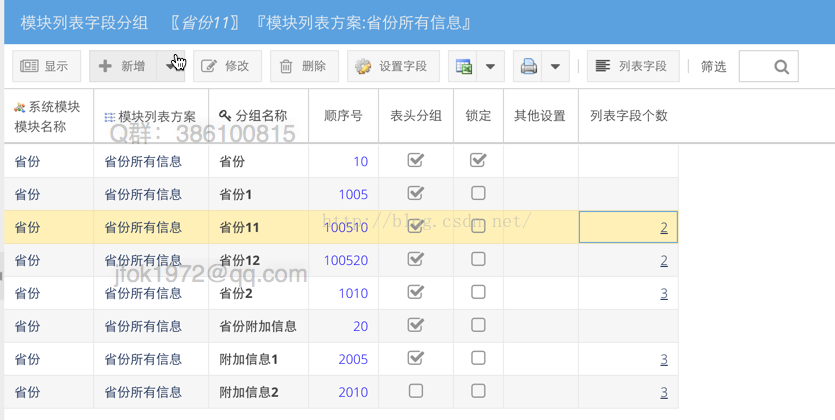
Task: Toggle 锁定 checkbox for row 附加信息2
Action: tap(478, 391)
